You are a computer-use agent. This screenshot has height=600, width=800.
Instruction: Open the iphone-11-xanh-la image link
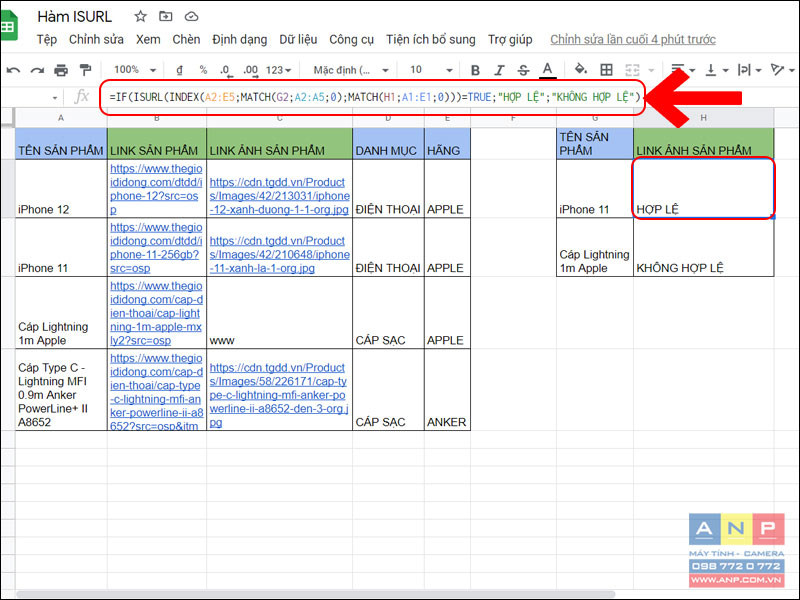point(280,255)
